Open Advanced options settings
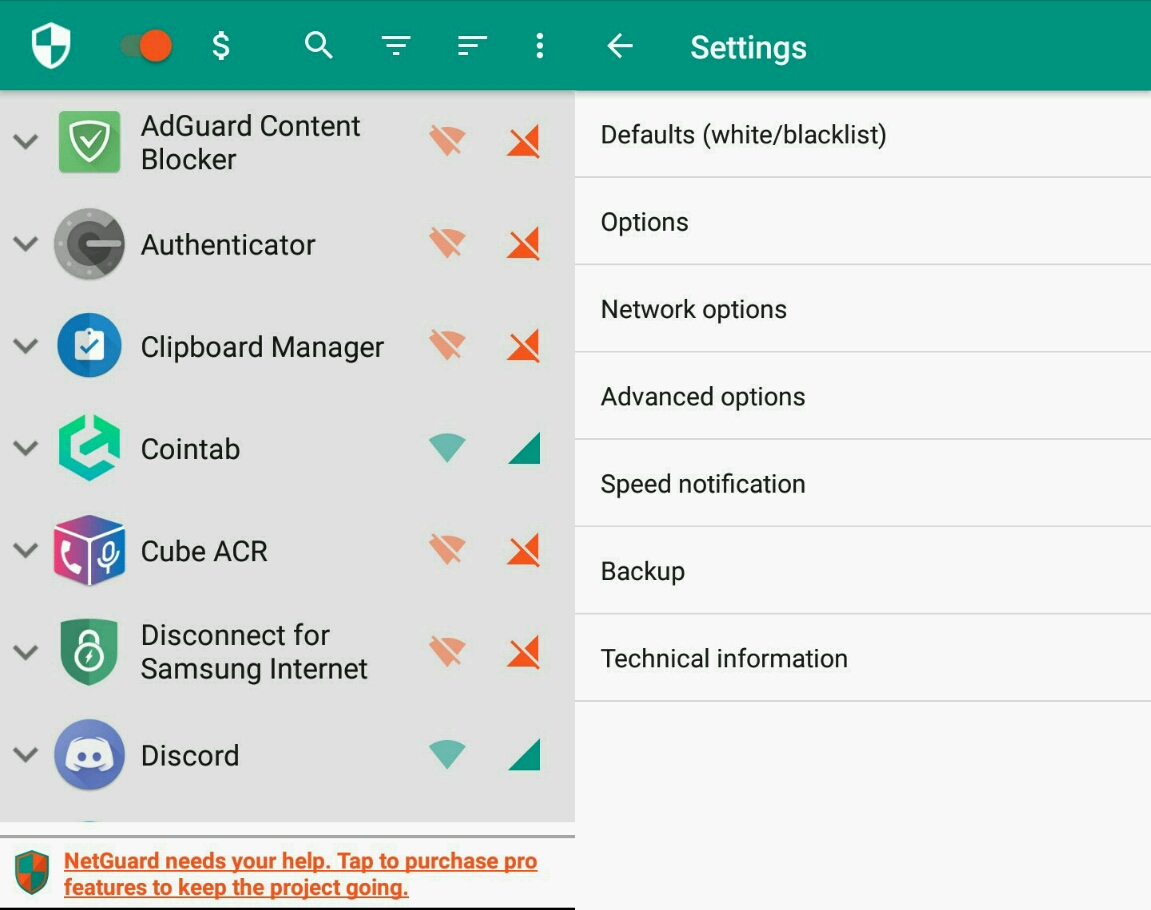Viewport: 1151px width, 910px height. pyautogui.click(x=703, y=397)
